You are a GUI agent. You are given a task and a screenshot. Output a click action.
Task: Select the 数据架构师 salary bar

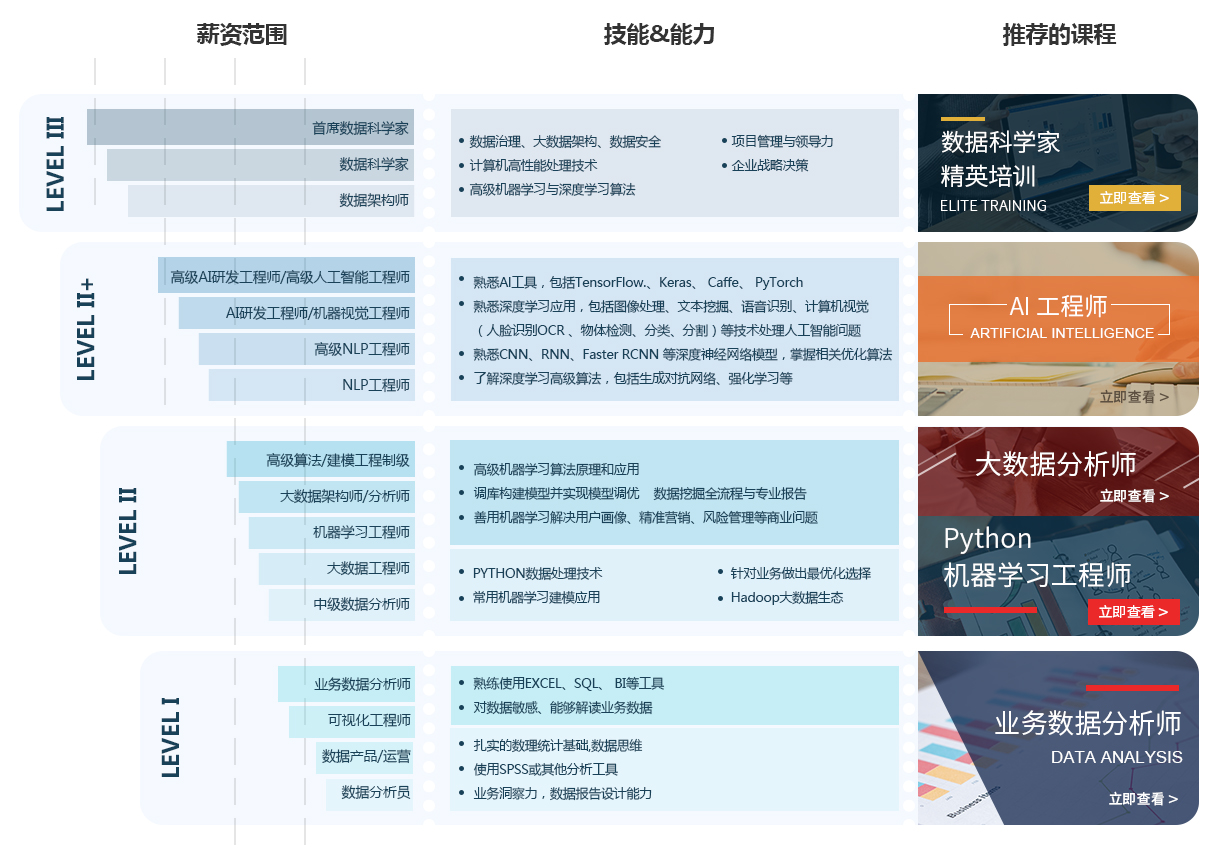click(271, 200)
